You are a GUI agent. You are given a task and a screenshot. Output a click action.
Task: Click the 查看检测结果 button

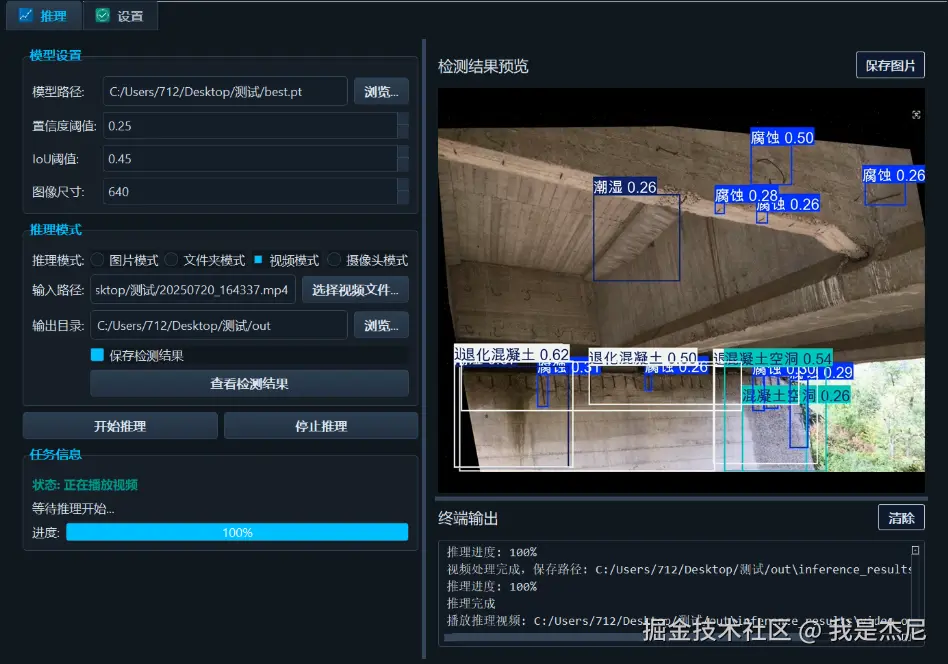tap(249, 383)
